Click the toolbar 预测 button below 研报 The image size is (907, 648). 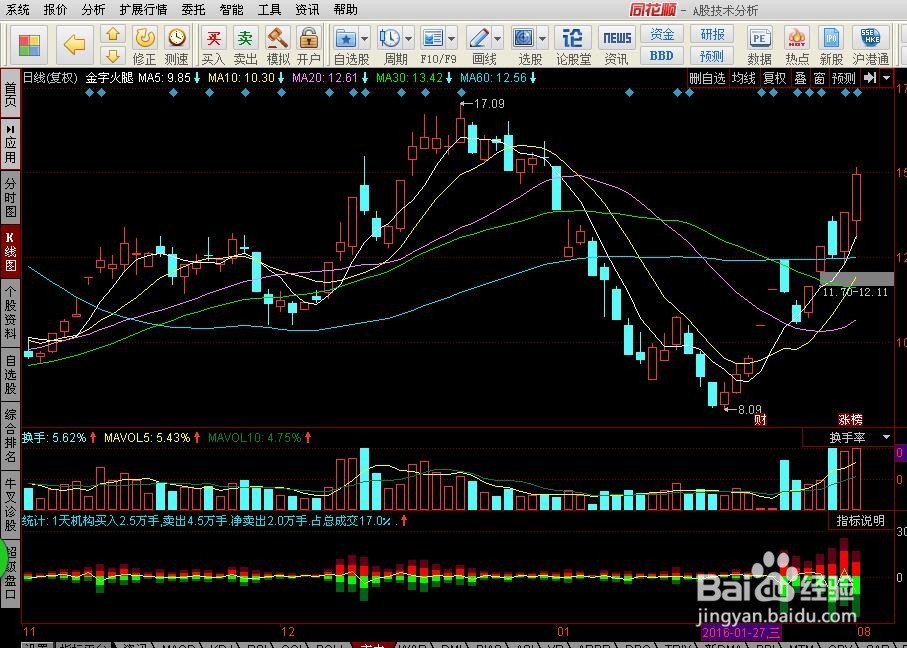point(712,56)
